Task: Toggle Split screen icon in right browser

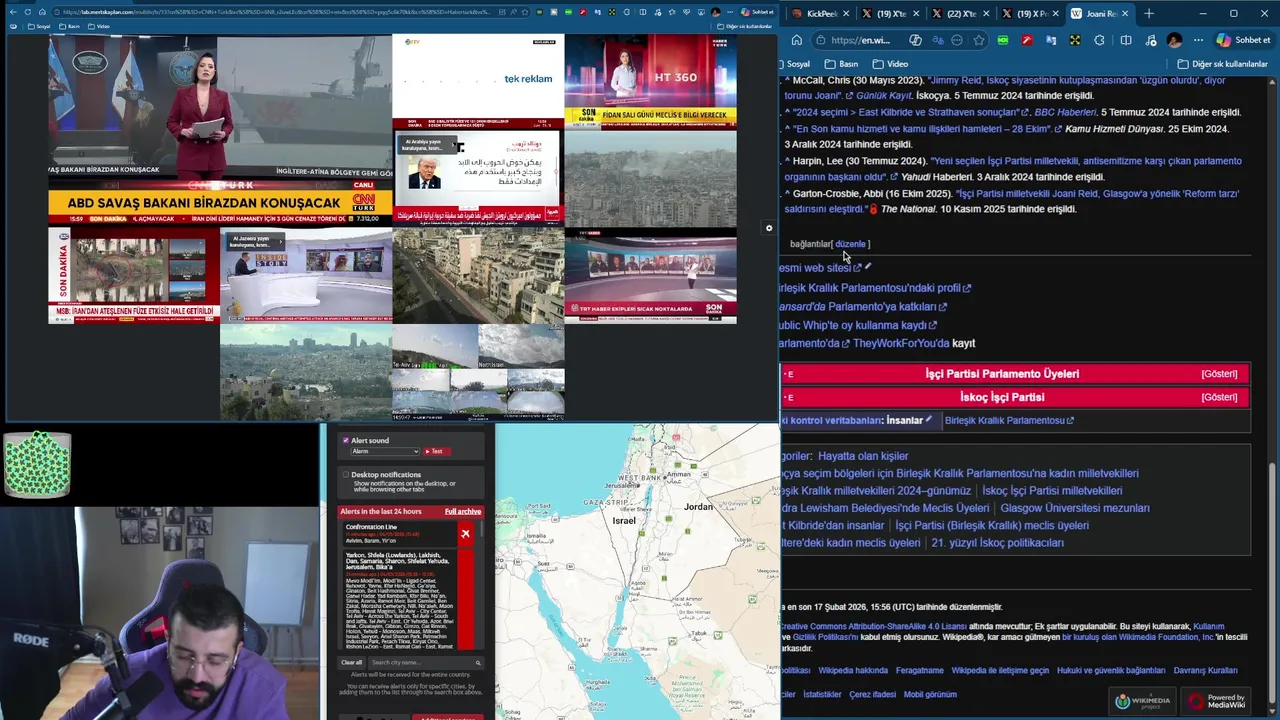Action: click(x=1126, y=40)
